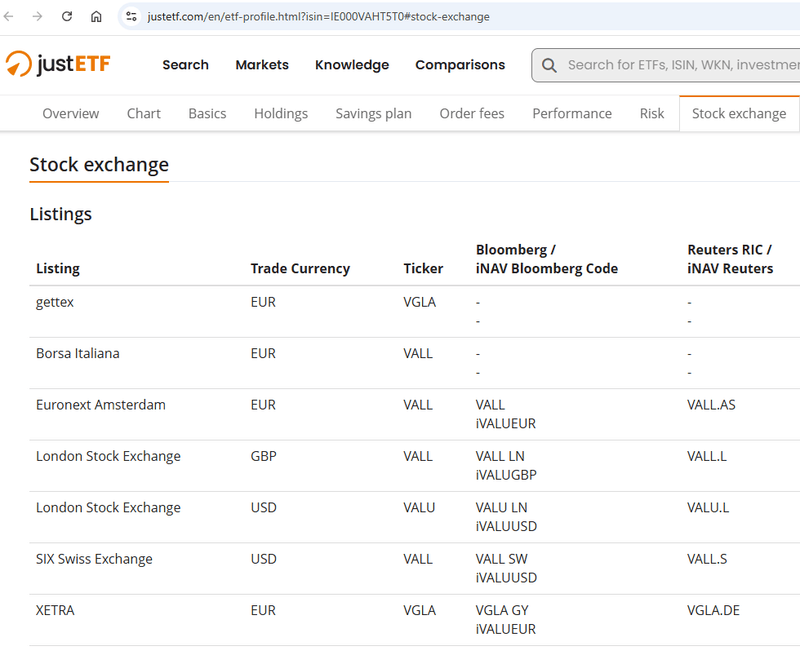Screen dimensions: 800x664
Task: Click the VALL LN Bloomberg code
Action: click(500, 456)
